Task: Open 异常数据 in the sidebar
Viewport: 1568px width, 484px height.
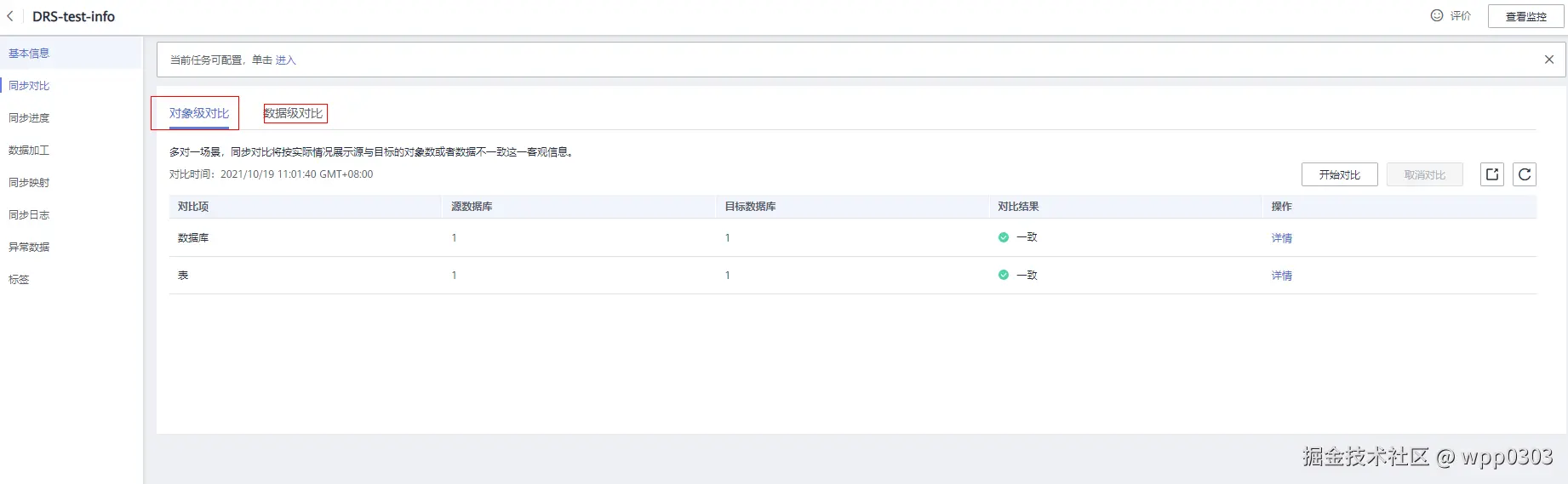Action: (29, 247)
